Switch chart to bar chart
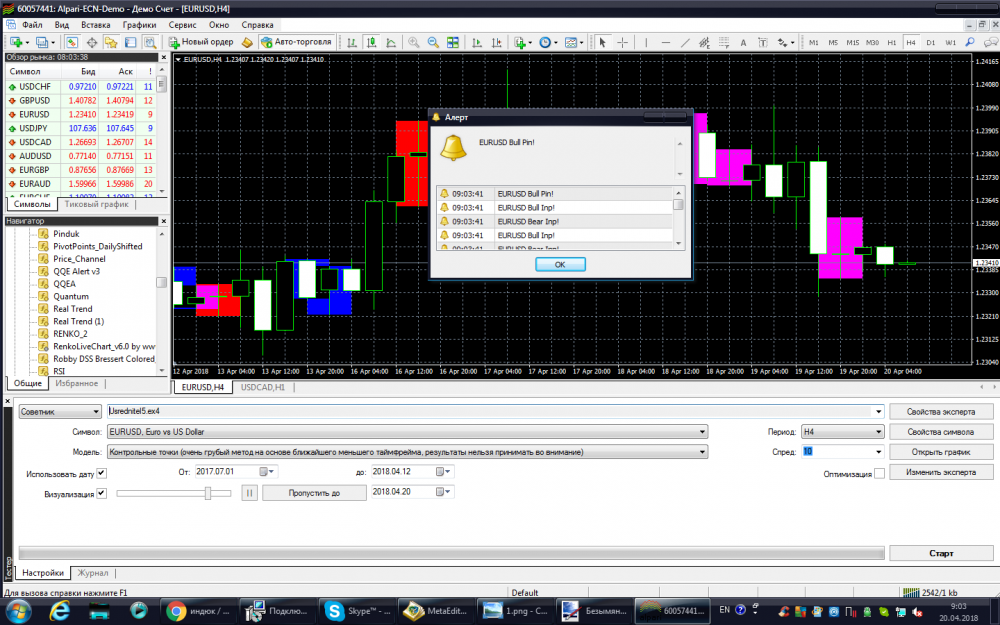1000x625 pixels. pos(352,42)
